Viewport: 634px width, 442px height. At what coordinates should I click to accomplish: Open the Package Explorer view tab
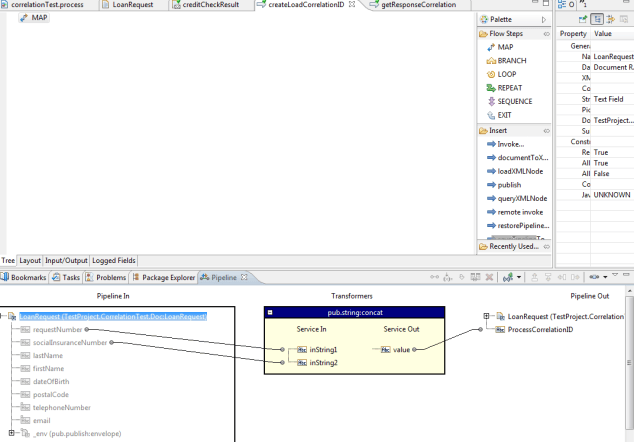click(164, 277)
